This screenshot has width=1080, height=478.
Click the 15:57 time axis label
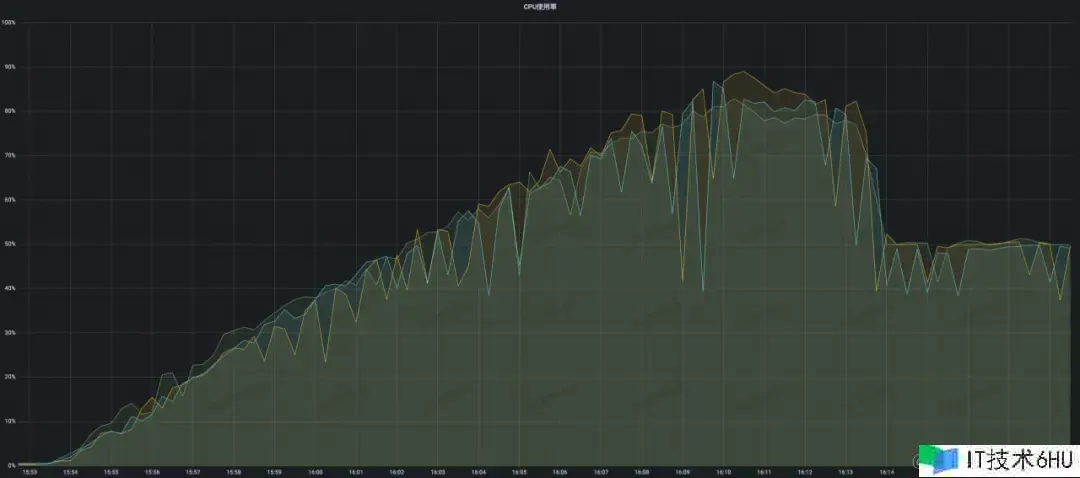tap(193, 472)
